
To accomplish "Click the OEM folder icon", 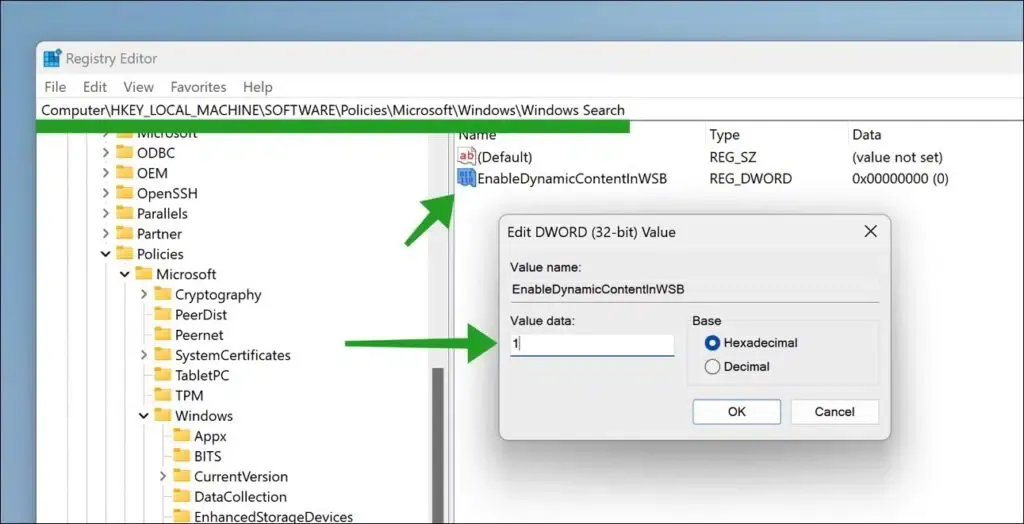I will click(124, 172).
